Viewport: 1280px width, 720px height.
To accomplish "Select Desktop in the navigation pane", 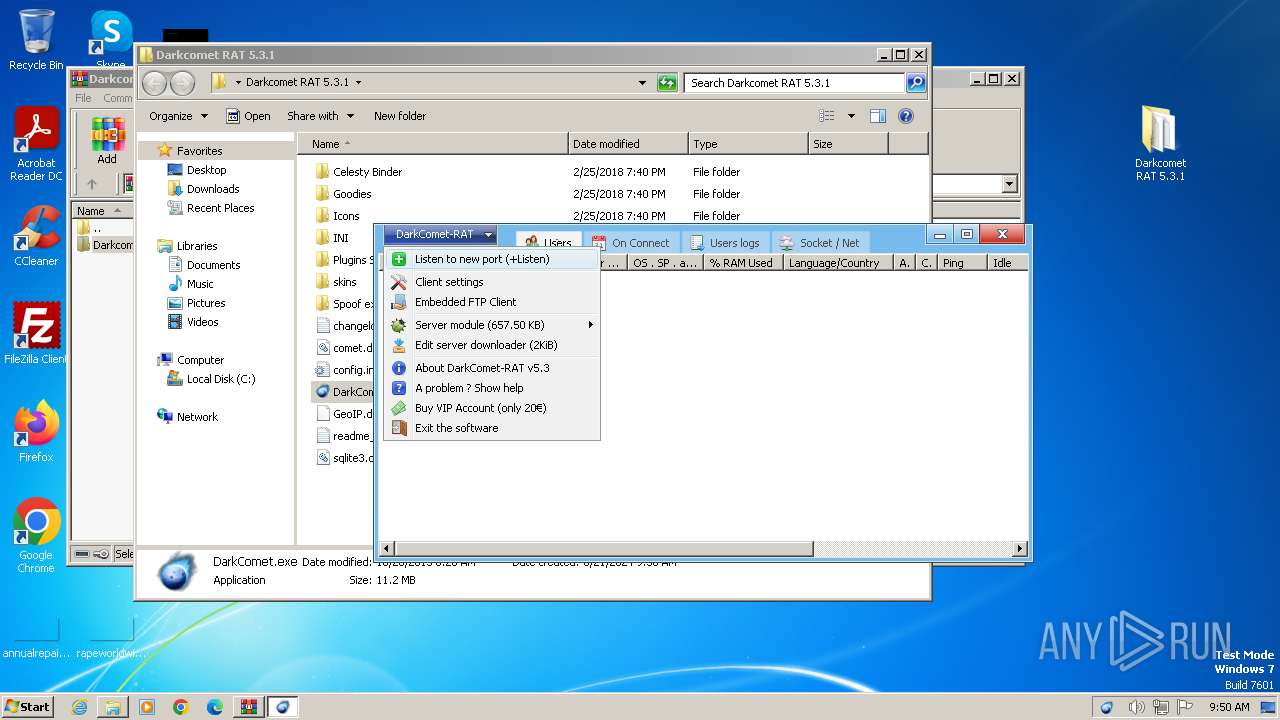I will coord(206,170).
